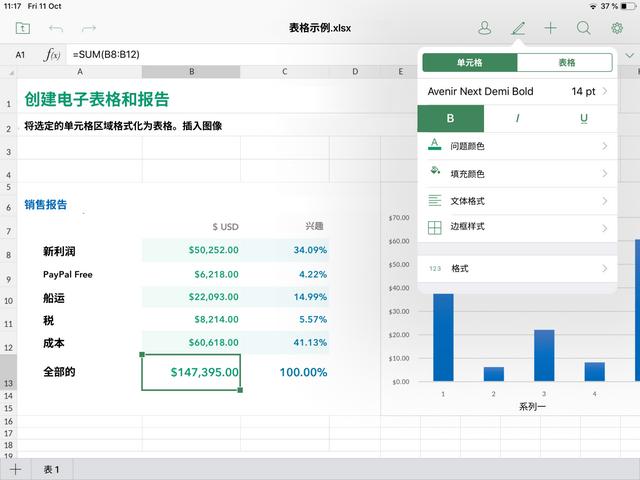Toggle italic formatting I
Screen dimensions: 640x480
(x=518, y=118)
